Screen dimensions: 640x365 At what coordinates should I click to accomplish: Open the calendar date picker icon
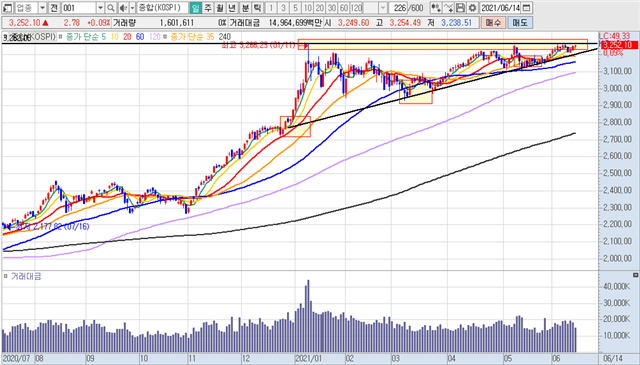click(x=527, y=8)
